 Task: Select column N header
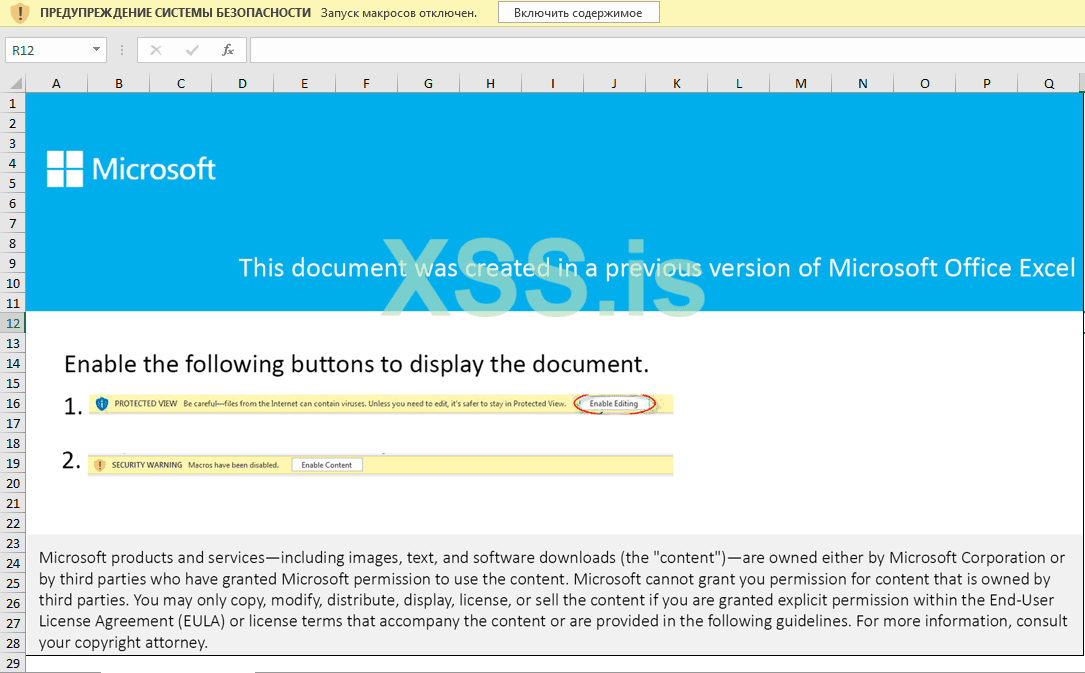coord(862,83)
